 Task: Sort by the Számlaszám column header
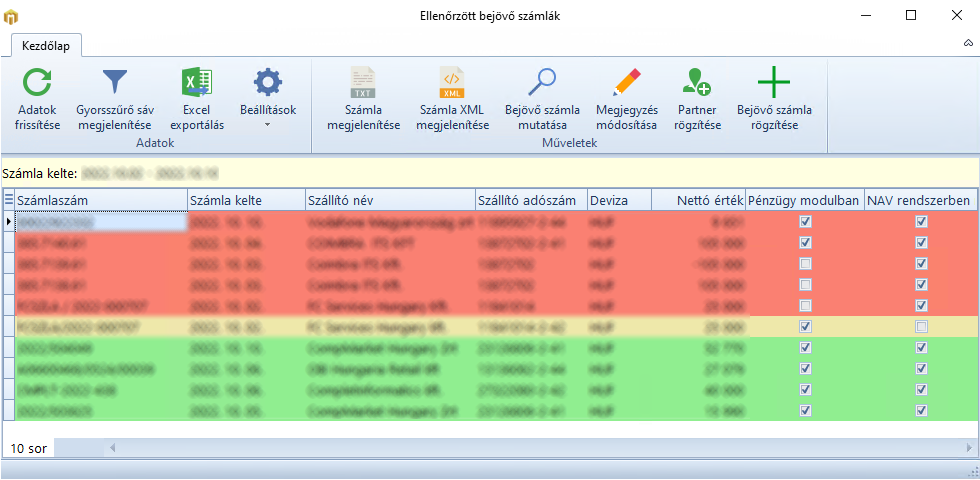[x=100, y=201]
